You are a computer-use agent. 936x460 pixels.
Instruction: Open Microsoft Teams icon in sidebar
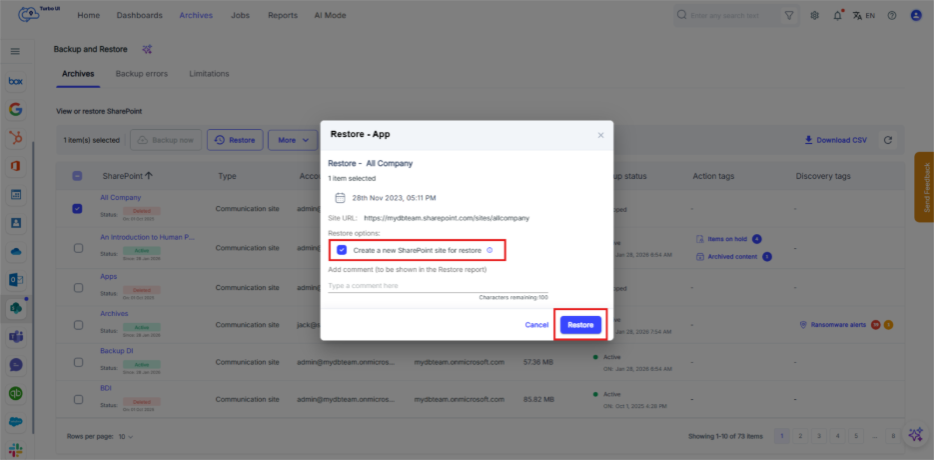coord(16,337)
